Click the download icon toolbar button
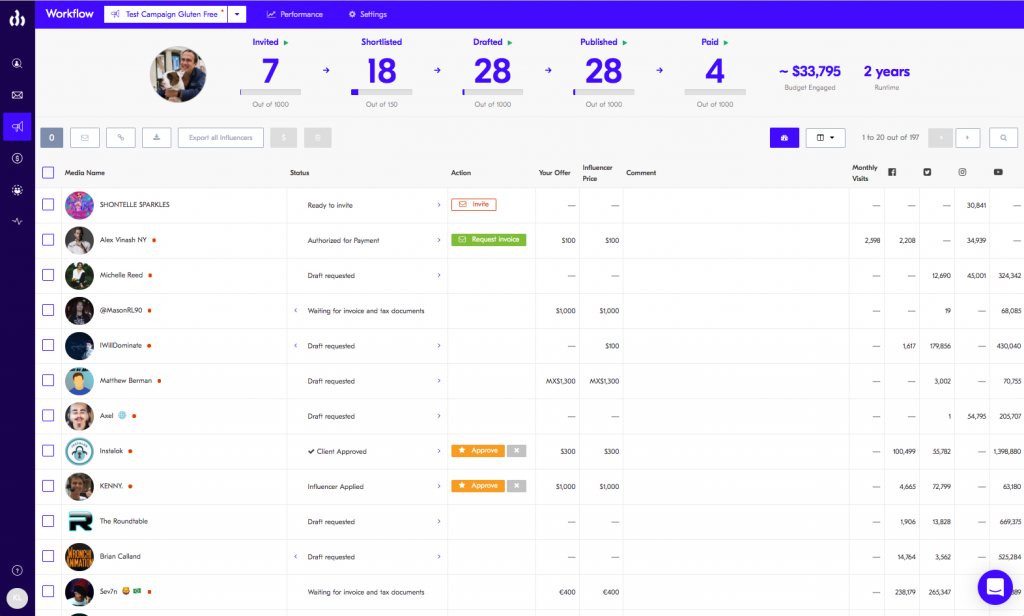The width and height of the screenshot is (1024, 616). click(x=157, y=138)
